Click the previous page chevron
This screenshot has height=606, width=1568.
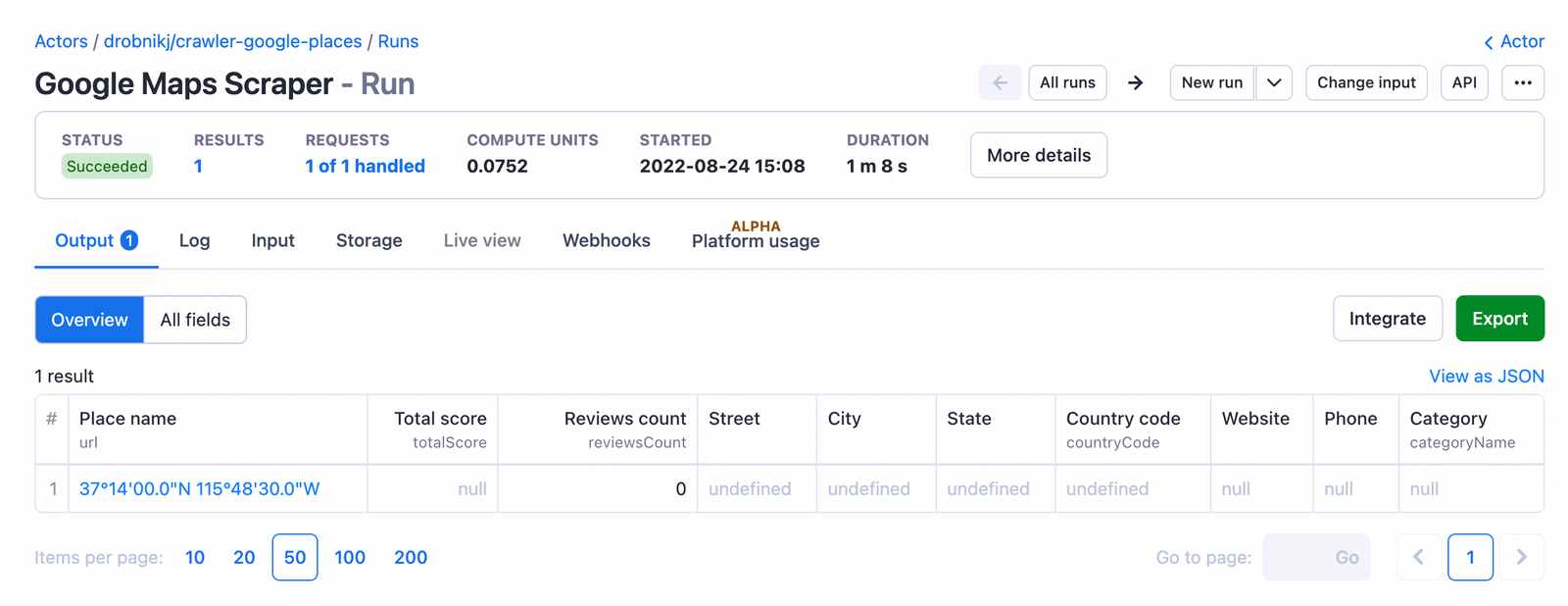point(1418,557)
